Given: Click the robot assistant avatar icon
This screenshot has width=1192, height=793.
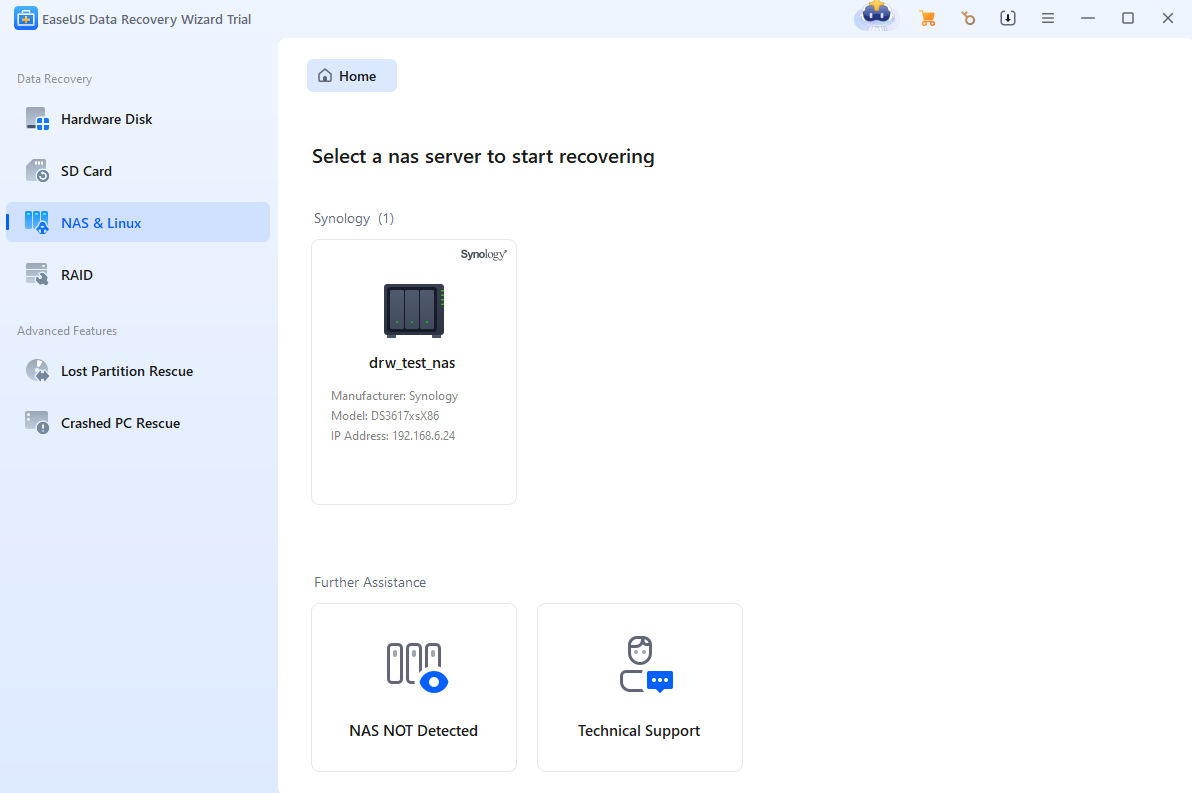Looking at the screenshot, I should (876, 17).
